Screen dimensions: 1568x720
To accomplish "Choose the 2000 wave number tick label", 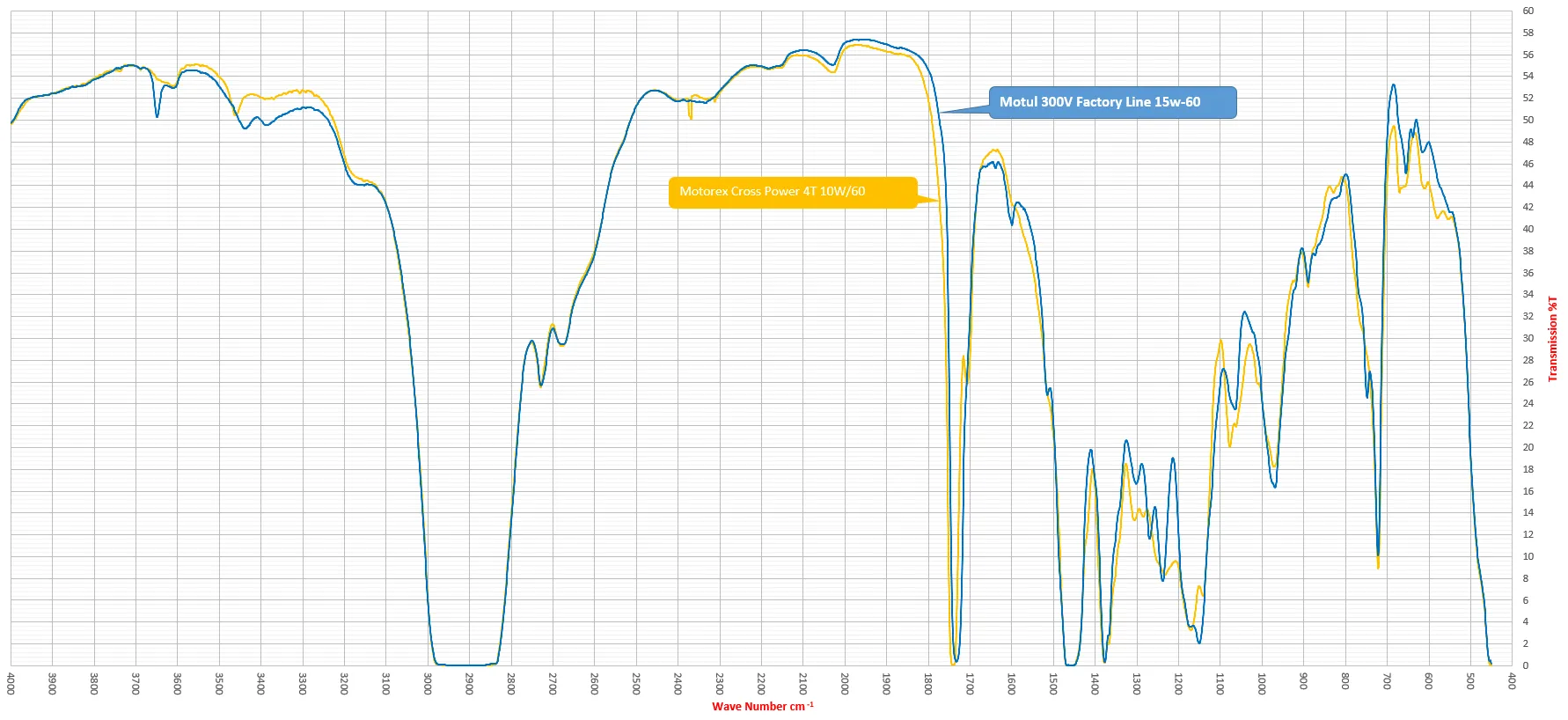I will click(845, 684).
